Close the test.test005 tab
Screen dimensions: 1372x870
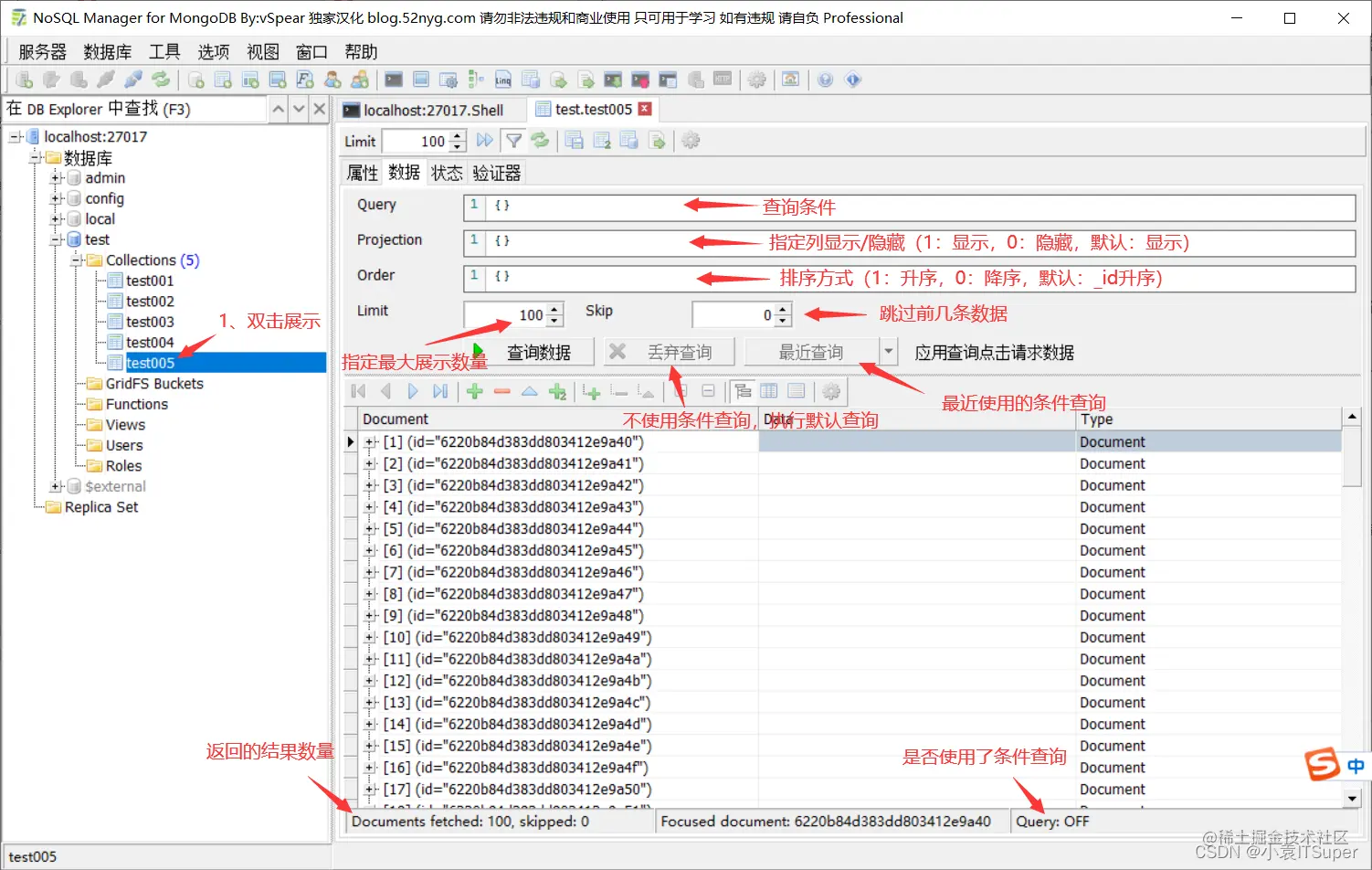[x=645, y=109]
